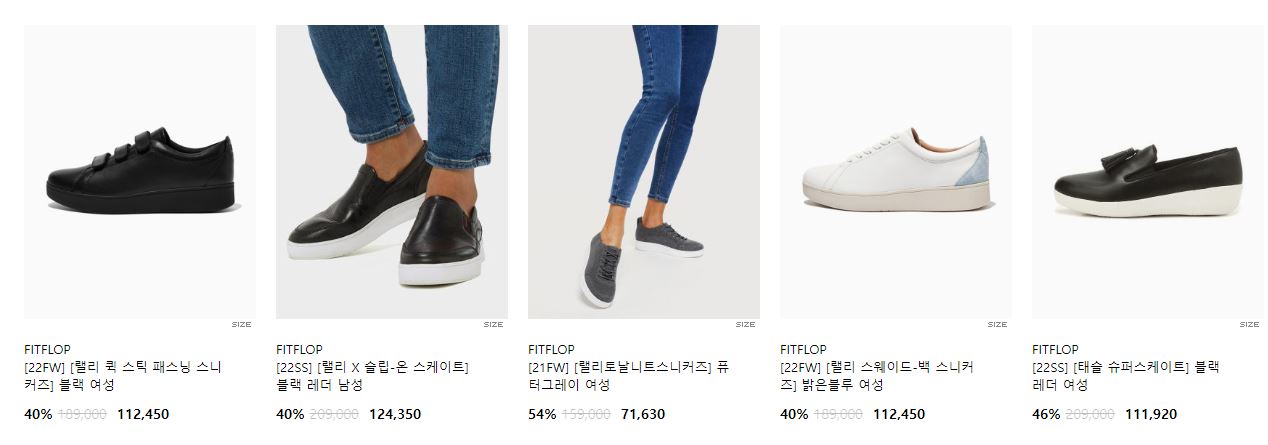This screenshot has height=445, width=1268.
Task: Open FITFLOP brand link above 태슬 슈퍼스케이트
Action: 1055,350
